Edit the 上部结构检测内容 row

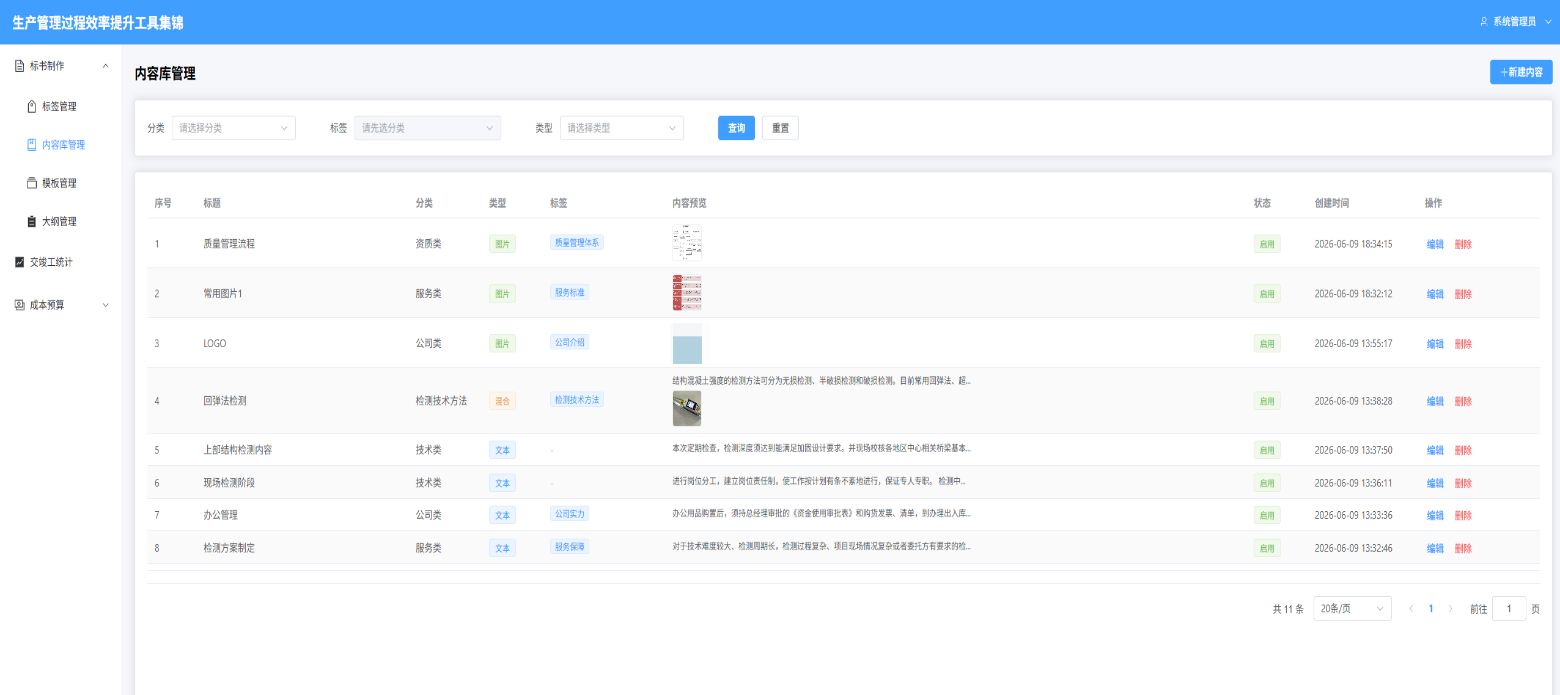click(x=1435, y=450)
